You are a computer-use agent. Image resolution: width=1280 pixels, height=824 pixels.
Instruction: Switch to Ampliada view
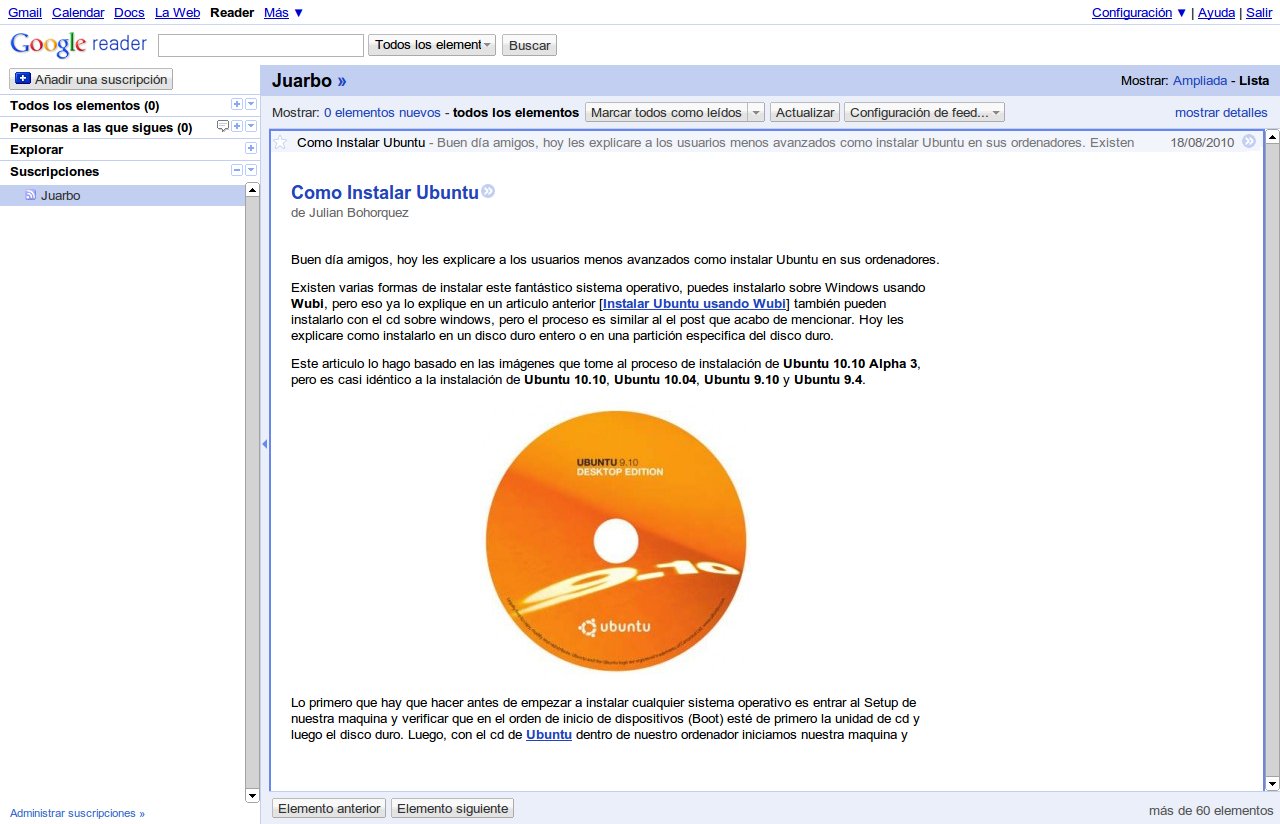pos(1200,81)
